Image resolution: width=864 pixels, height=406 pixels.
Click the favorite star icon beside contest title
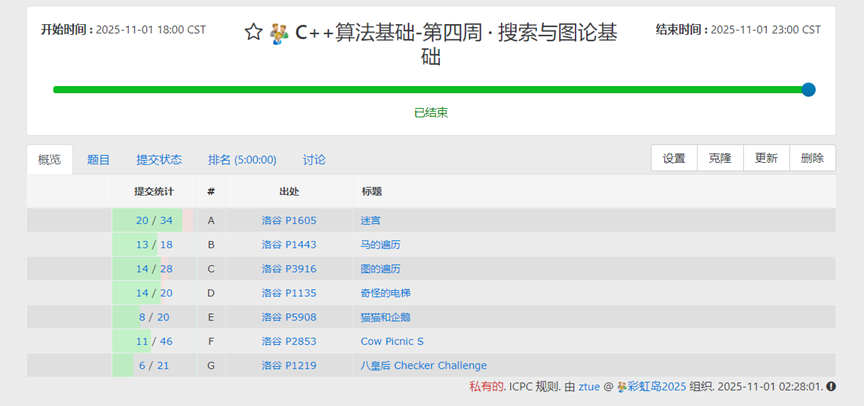pyautogui.click(x=253, y=33)
